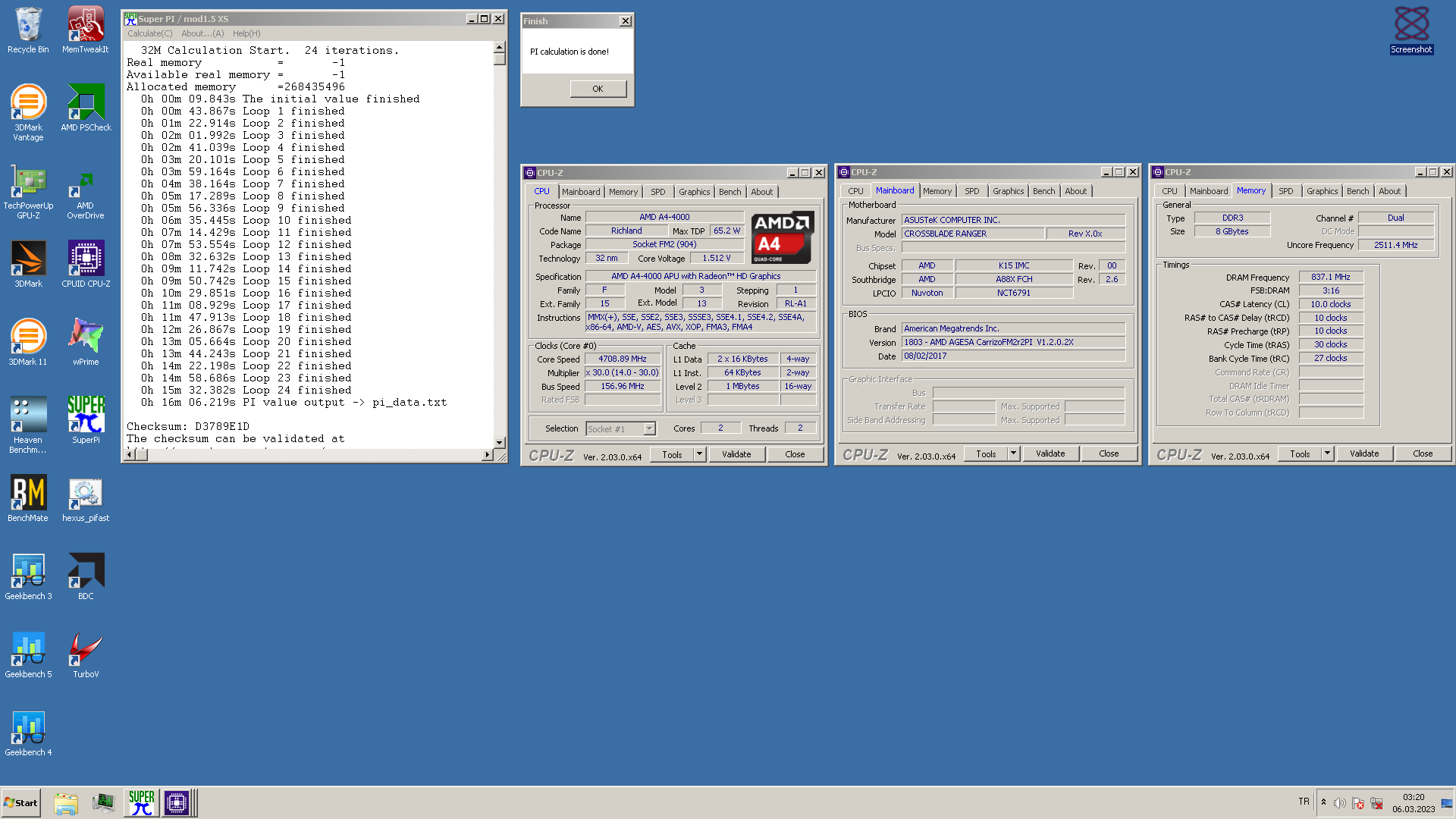Open CPU tab in Mainboard CPU-Z window
Screen dimensions: 1456x819
pyautogui.click(x=855, y=191)
